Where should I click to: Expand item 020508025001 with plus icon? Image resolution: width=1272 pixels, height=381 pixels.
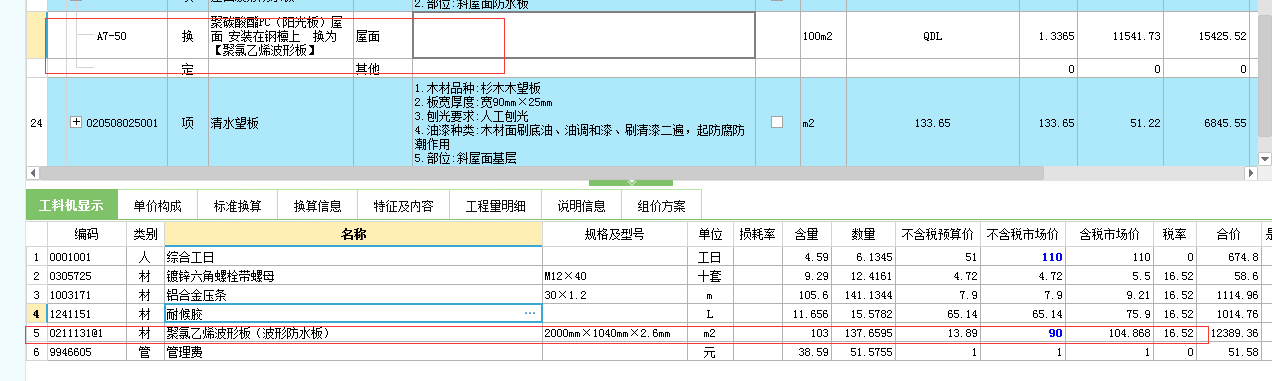pyautogui.click(x=76, y=123)
